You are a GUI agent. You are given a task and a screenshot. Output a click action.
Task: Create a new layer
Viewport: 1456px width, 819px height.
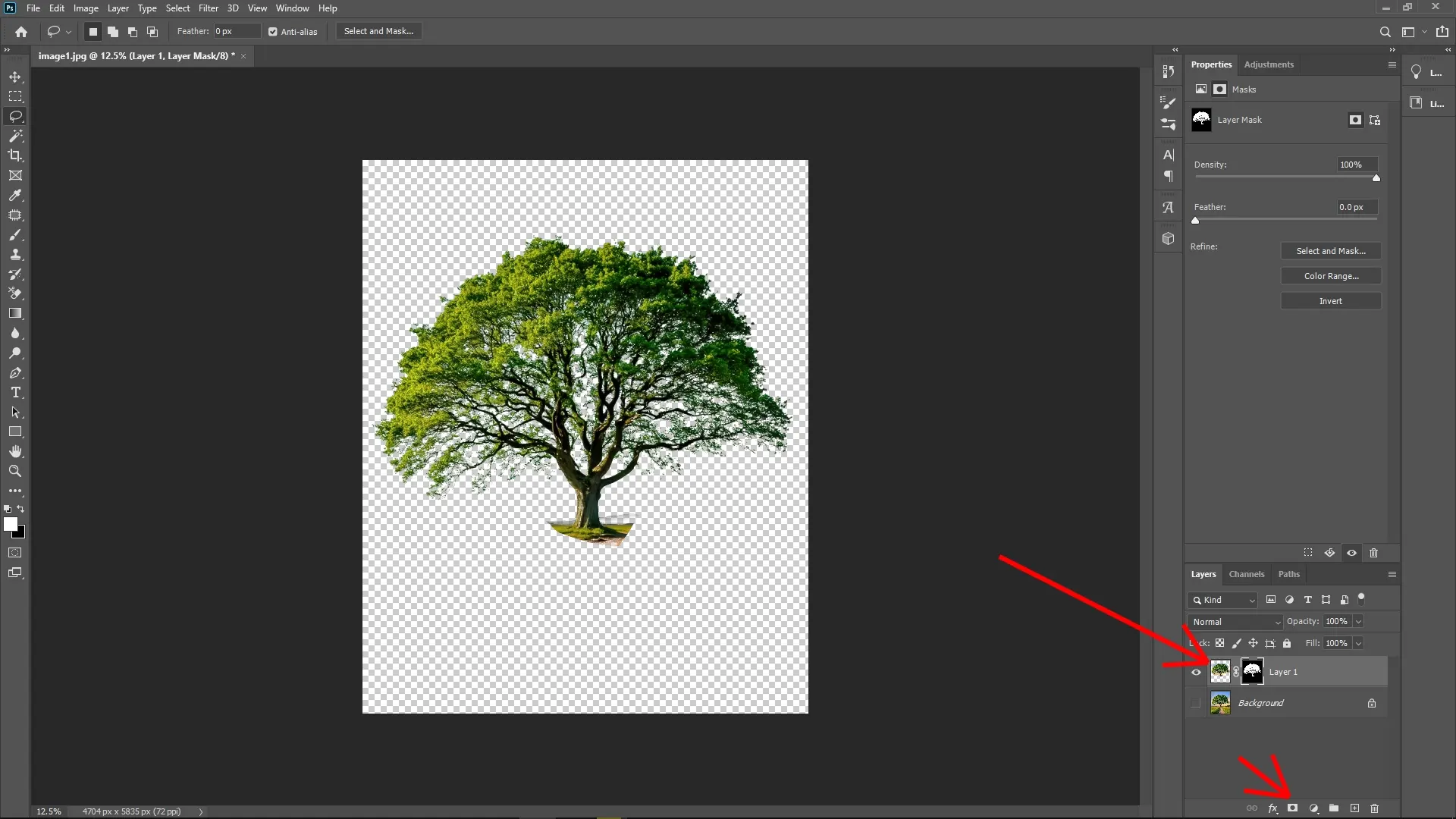[x=1354, y=808]
